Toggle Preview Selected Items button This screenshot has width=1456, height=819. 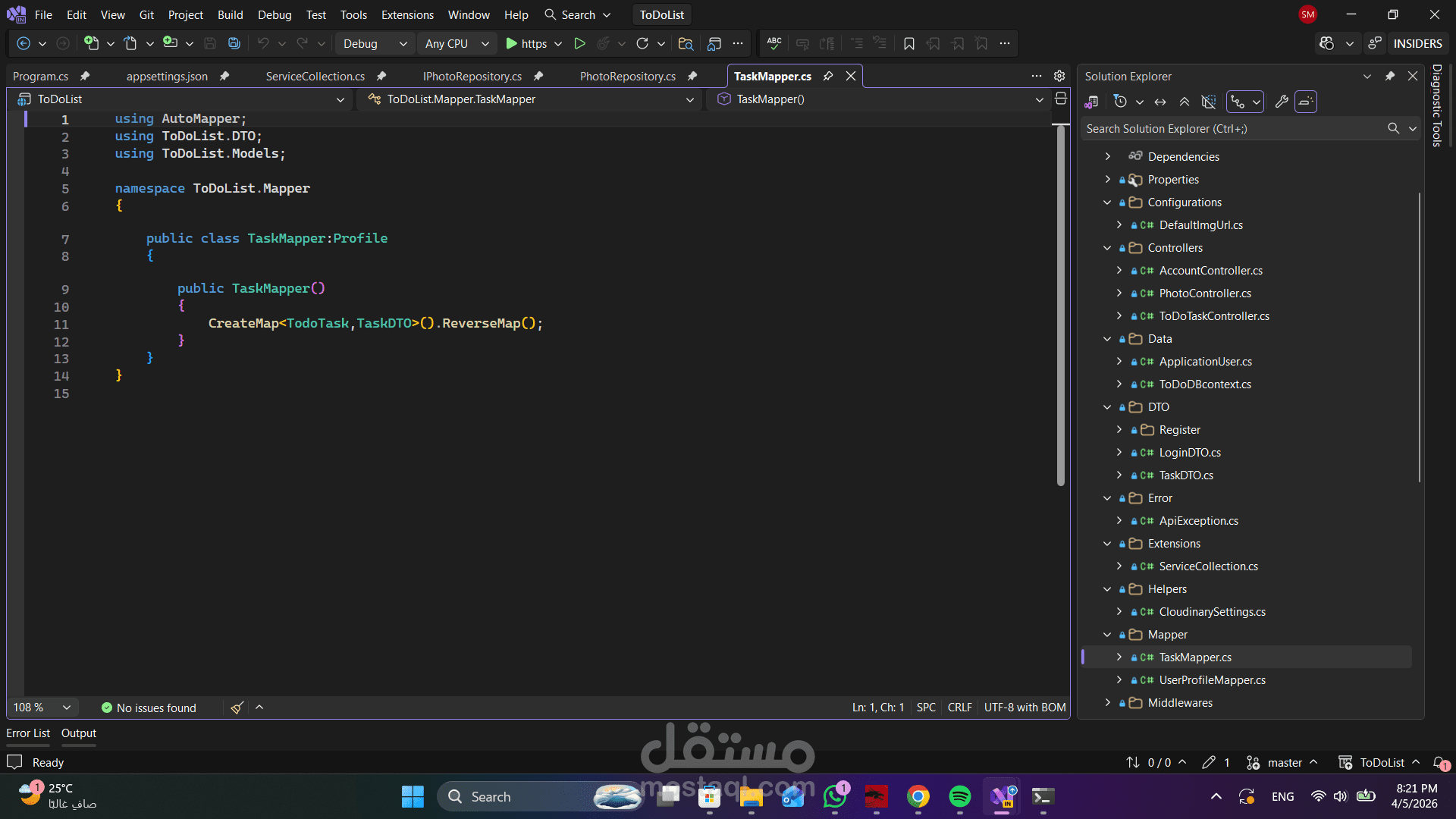click(1306, 102)
